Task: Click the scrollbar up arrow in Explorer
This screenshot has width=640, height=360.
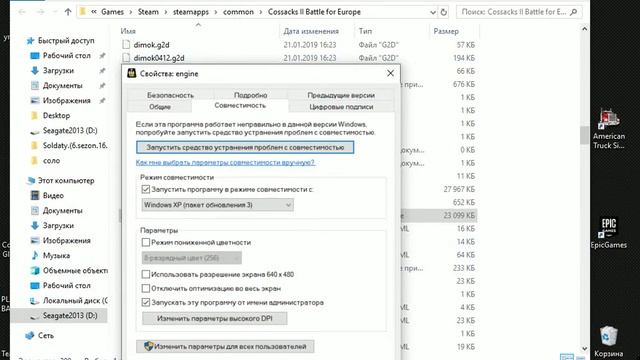Action: pos(584,29)
